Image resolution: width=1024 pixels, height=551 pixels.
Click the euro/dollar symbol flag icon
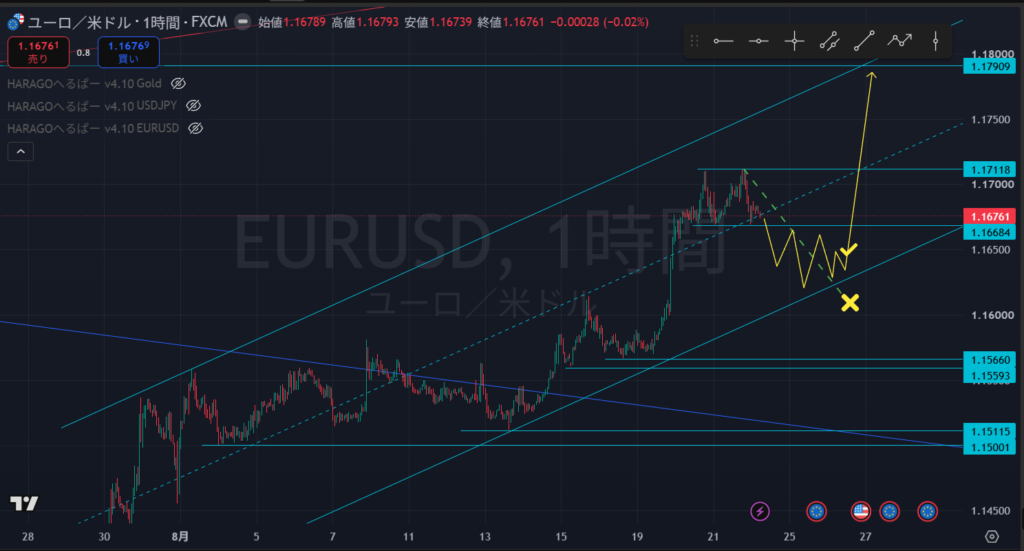pos(15,22)
